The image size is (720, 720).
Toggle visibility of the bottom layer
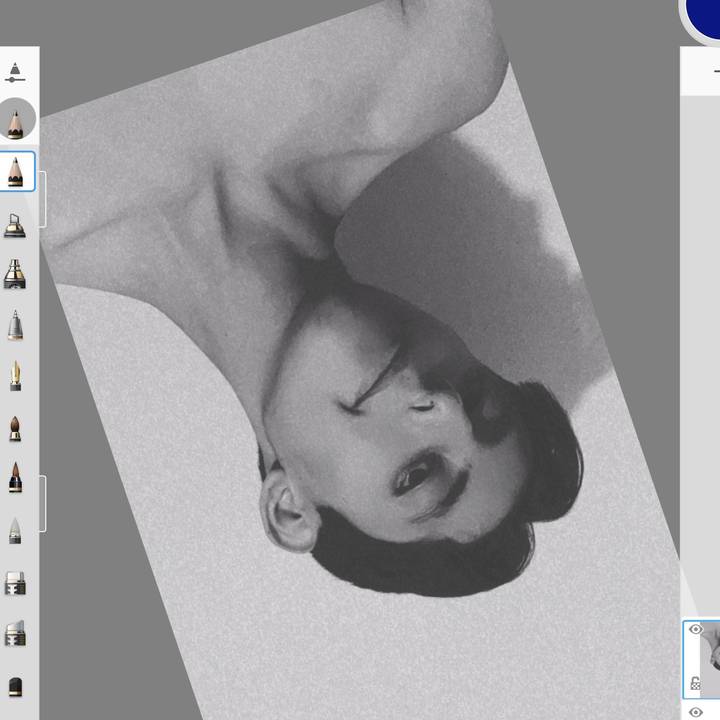tap(695, 711)
